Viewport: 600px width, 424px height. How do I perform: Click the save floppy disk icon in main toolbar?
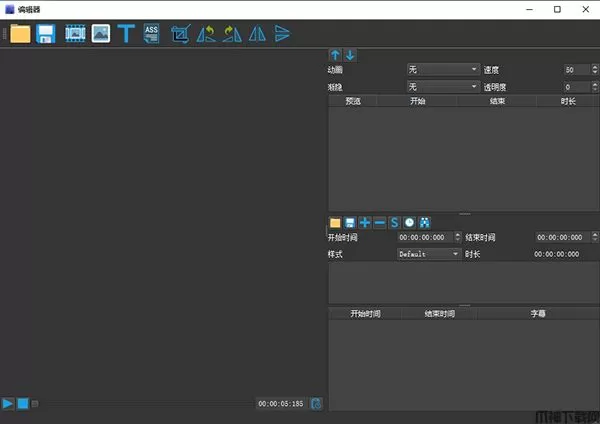point(46,34)
